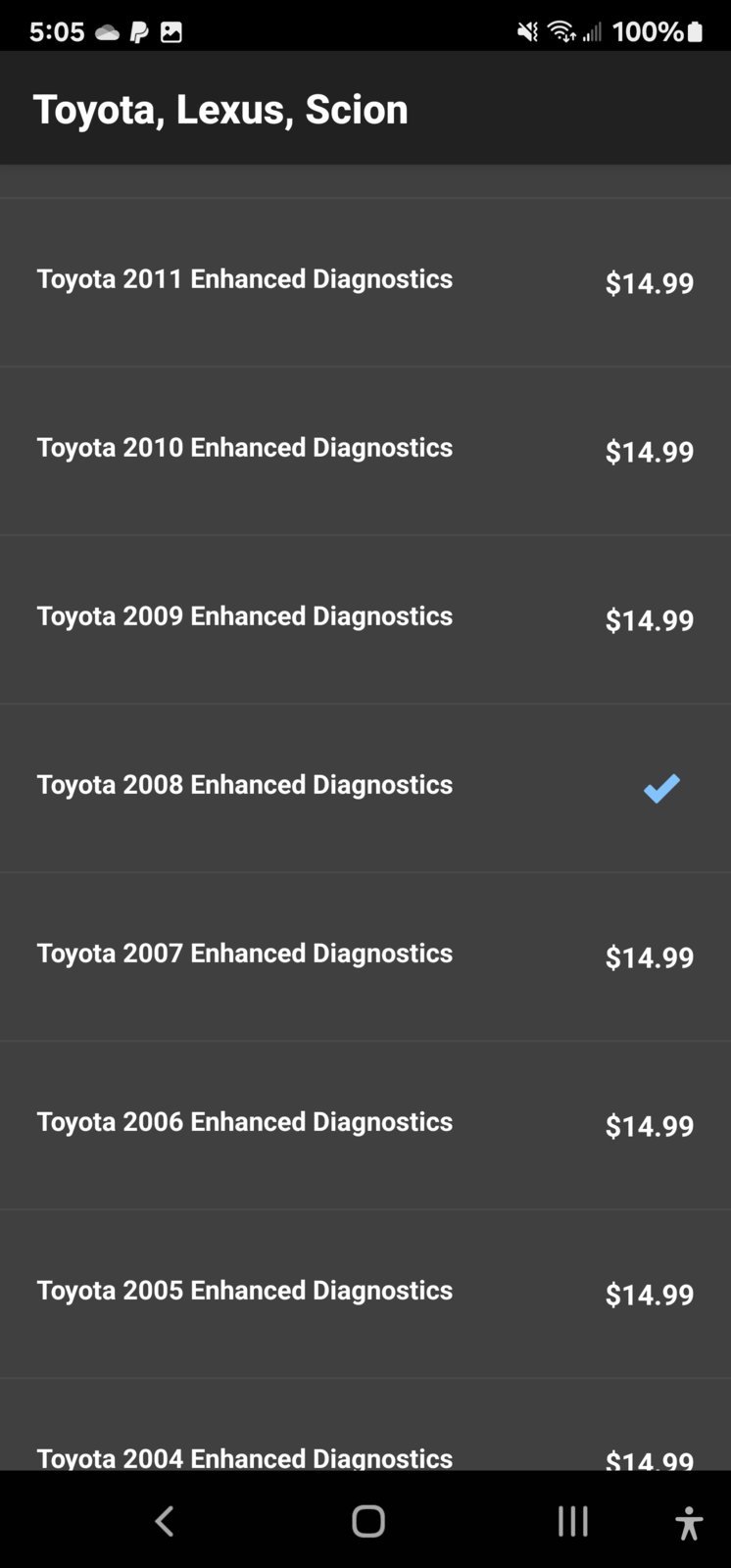Buy Toyota 2010 pack for $14.99
Screen dimensions: 731x1568
649,452
